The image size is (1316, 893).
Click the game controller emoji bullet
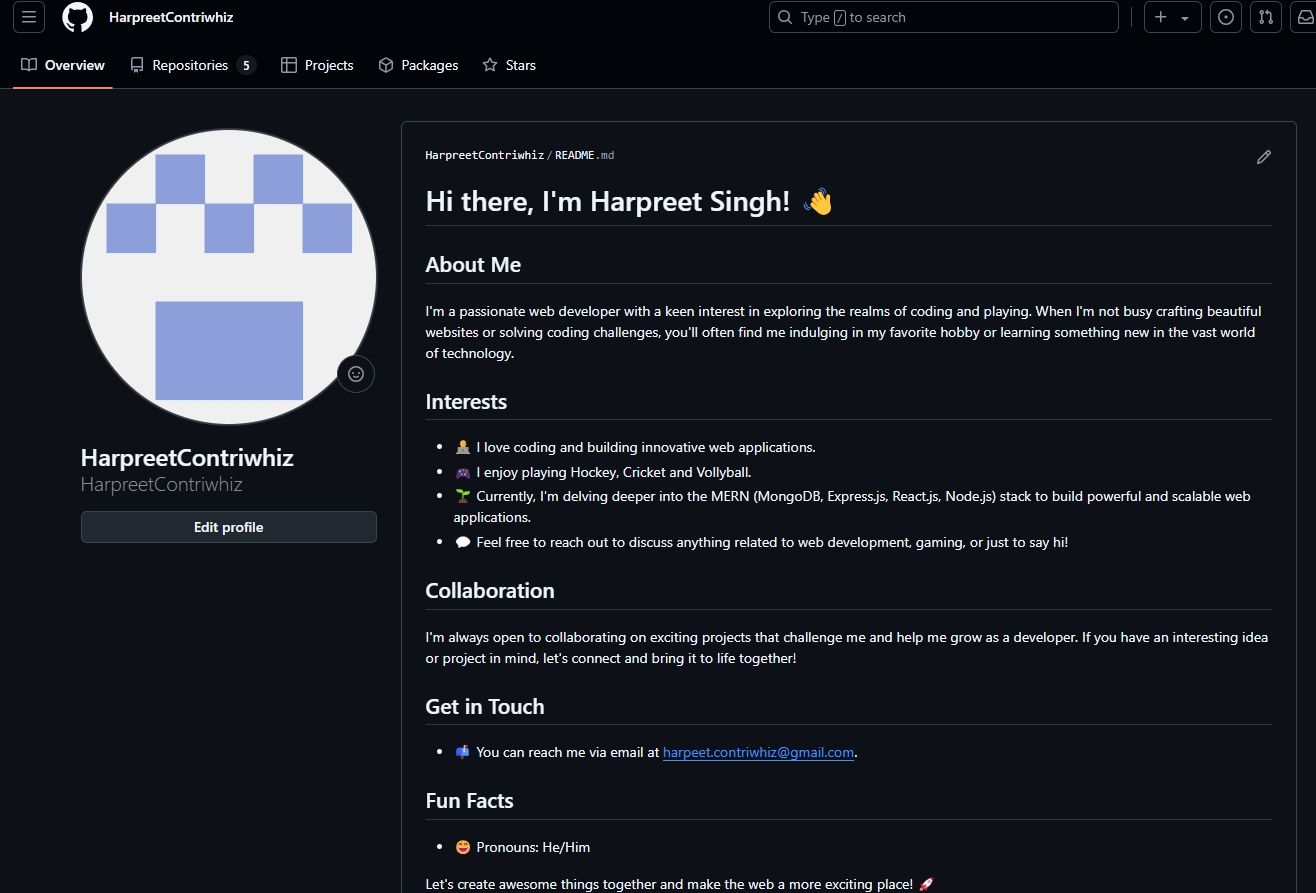click(x=463, y=472)
